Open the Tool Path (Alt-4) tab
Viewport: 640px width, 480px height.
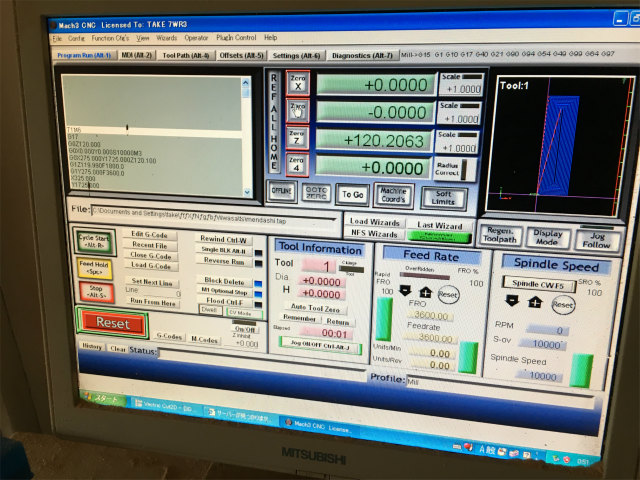[x=186, y=55]
